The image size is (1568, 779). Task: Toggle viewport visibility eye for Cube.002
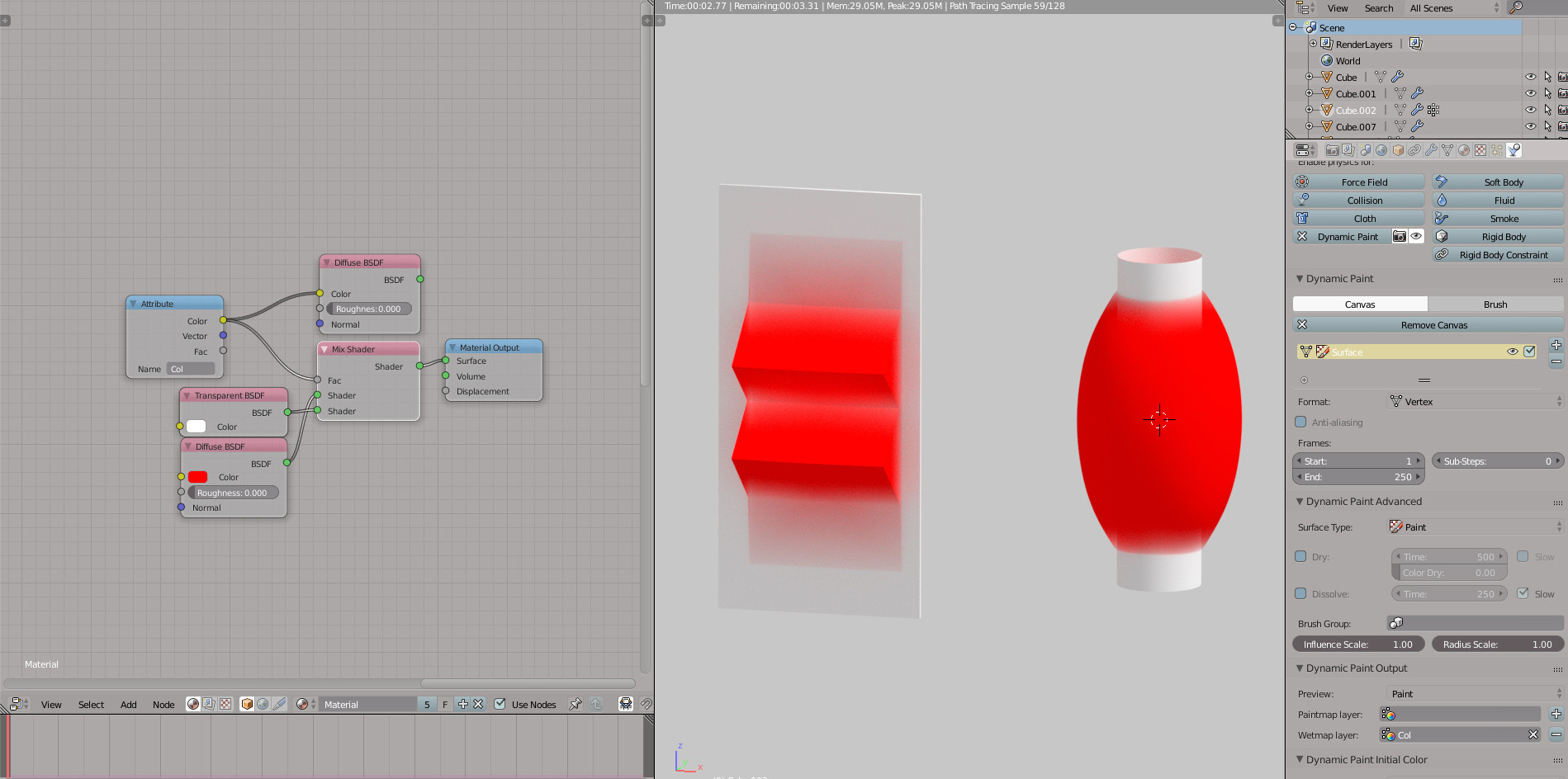tap(1531, 110)
